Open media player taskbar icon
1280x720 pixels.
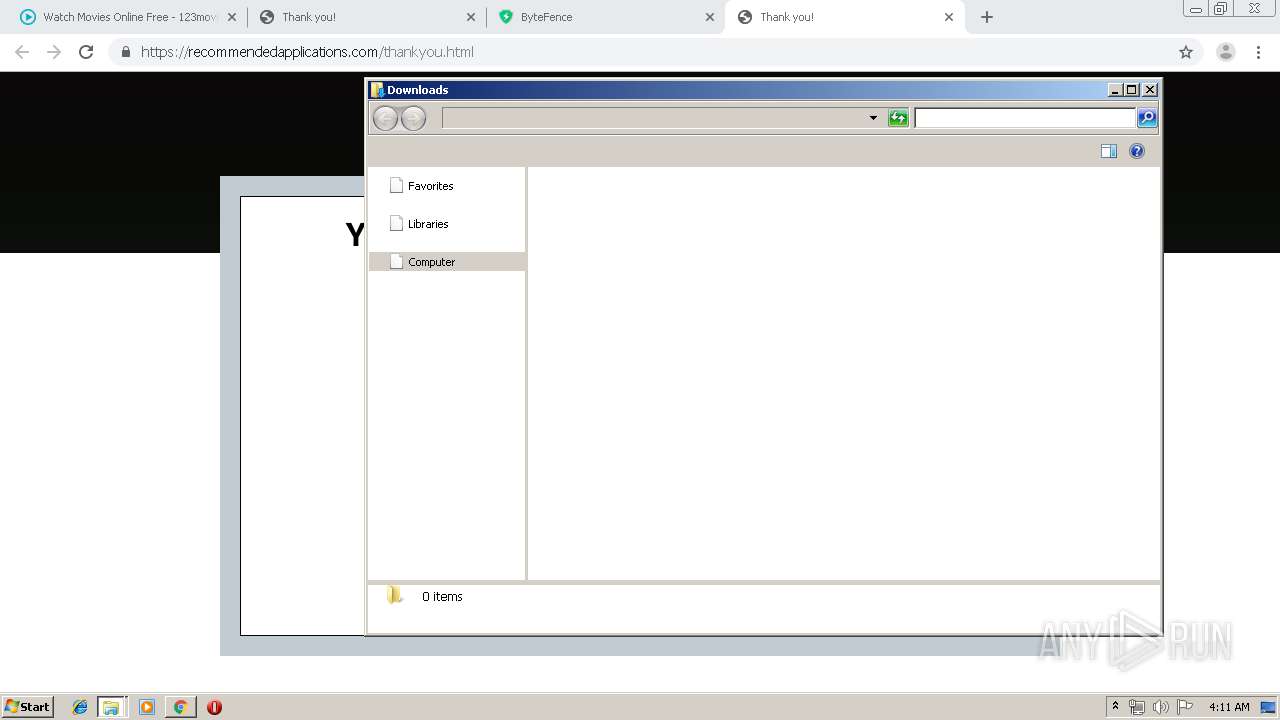(147, 707)
